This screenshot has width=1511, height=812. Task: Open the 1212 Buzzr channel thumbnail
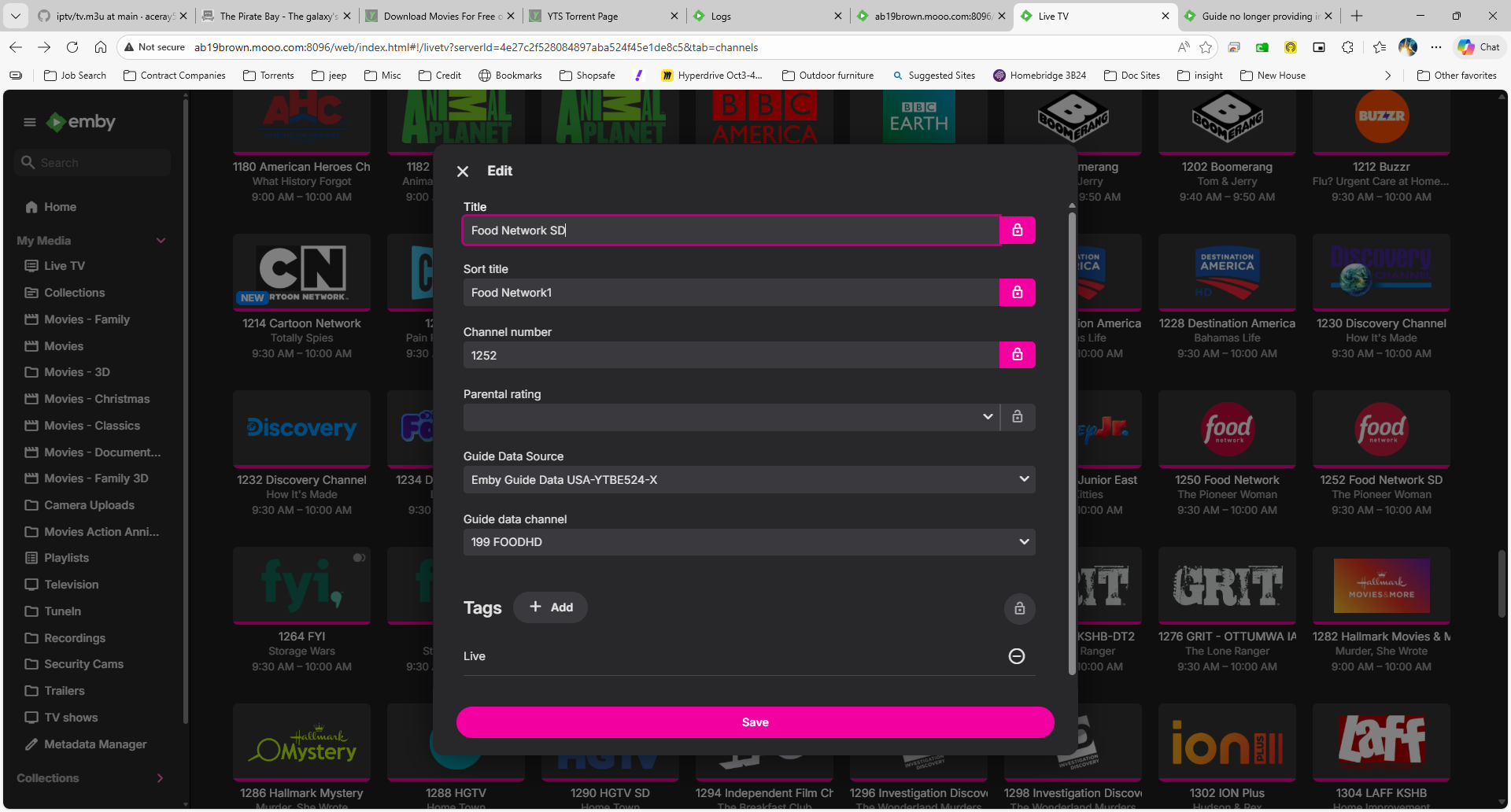pos(1381,120)
